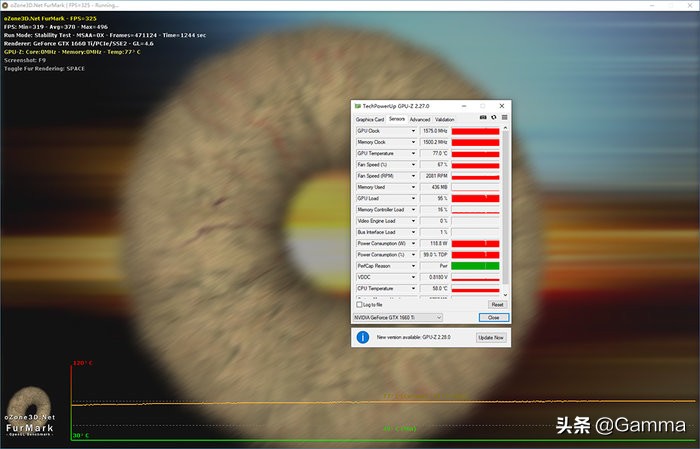Open the Power Consumption (W) dropdown

(413, 243)
